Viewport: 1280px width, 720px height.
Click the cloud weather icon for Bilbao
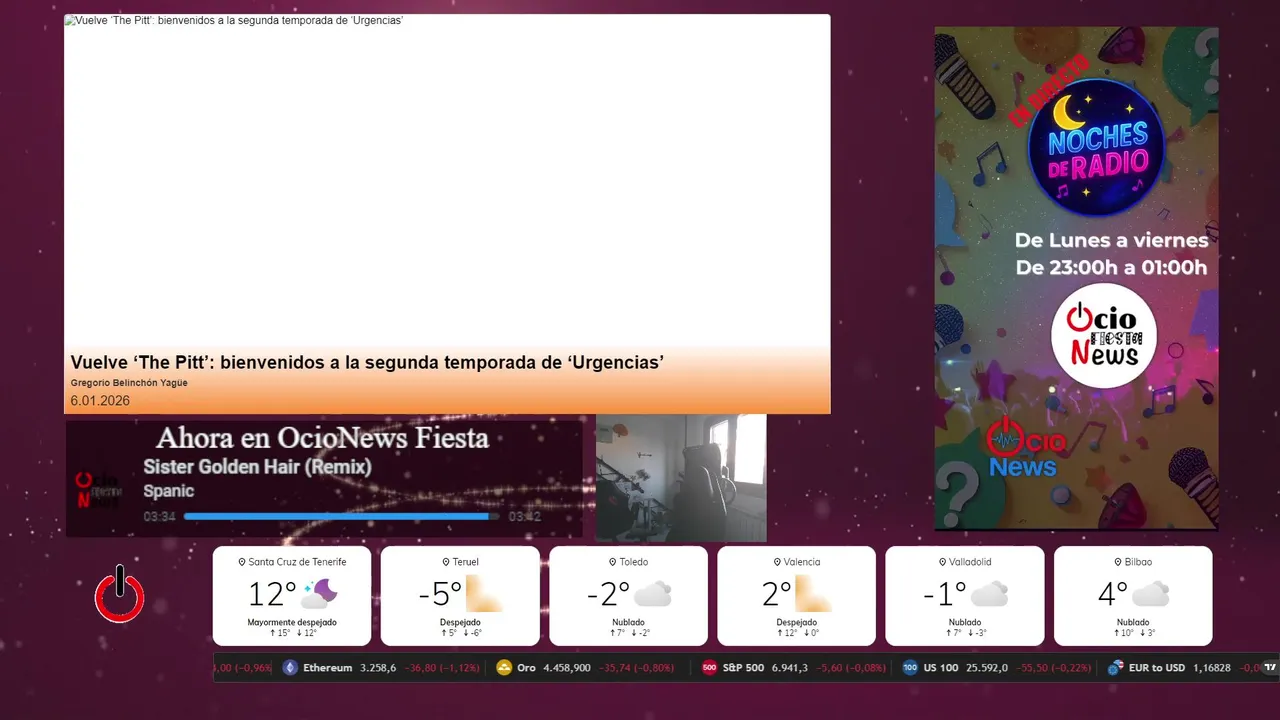pos(1151,594)
